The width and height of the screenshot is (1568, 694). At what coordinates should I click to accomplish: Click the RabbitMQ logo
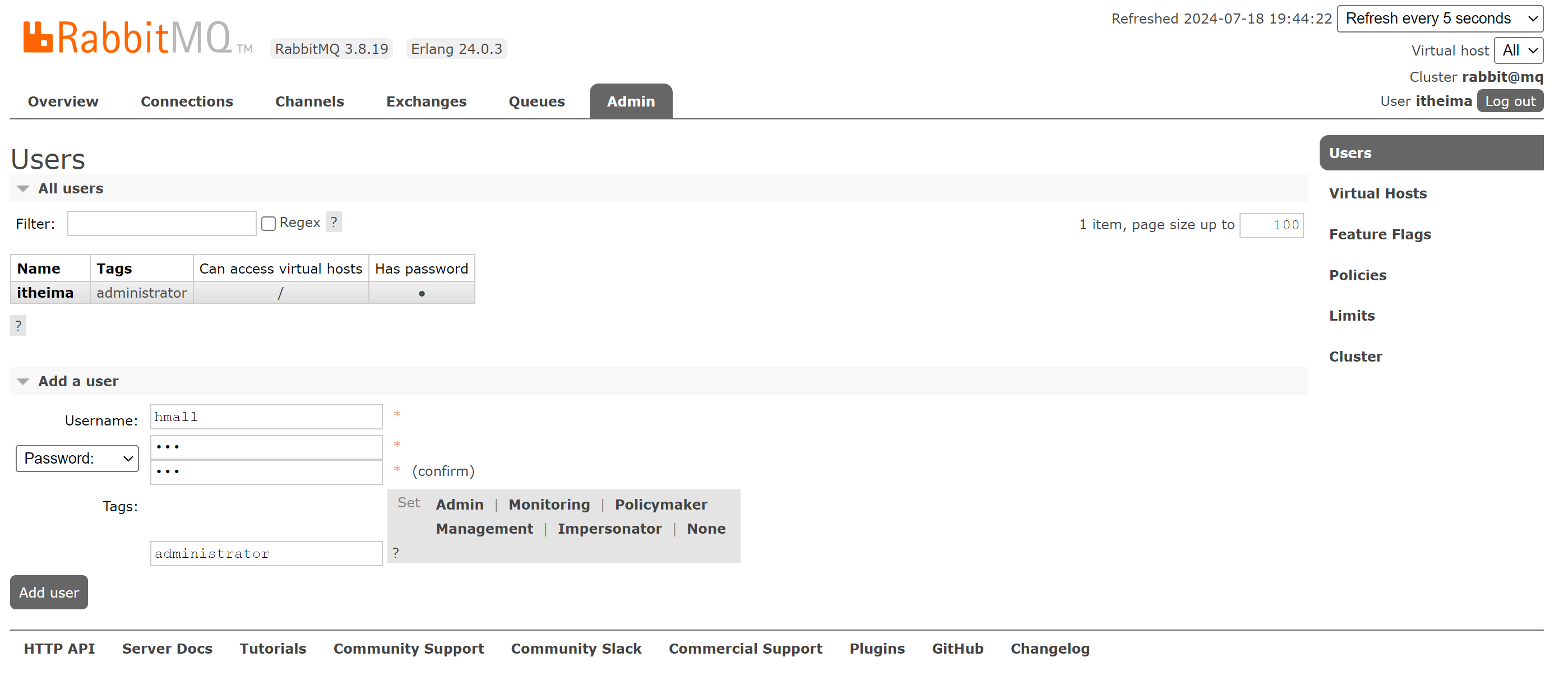click(x=128, y=38)
